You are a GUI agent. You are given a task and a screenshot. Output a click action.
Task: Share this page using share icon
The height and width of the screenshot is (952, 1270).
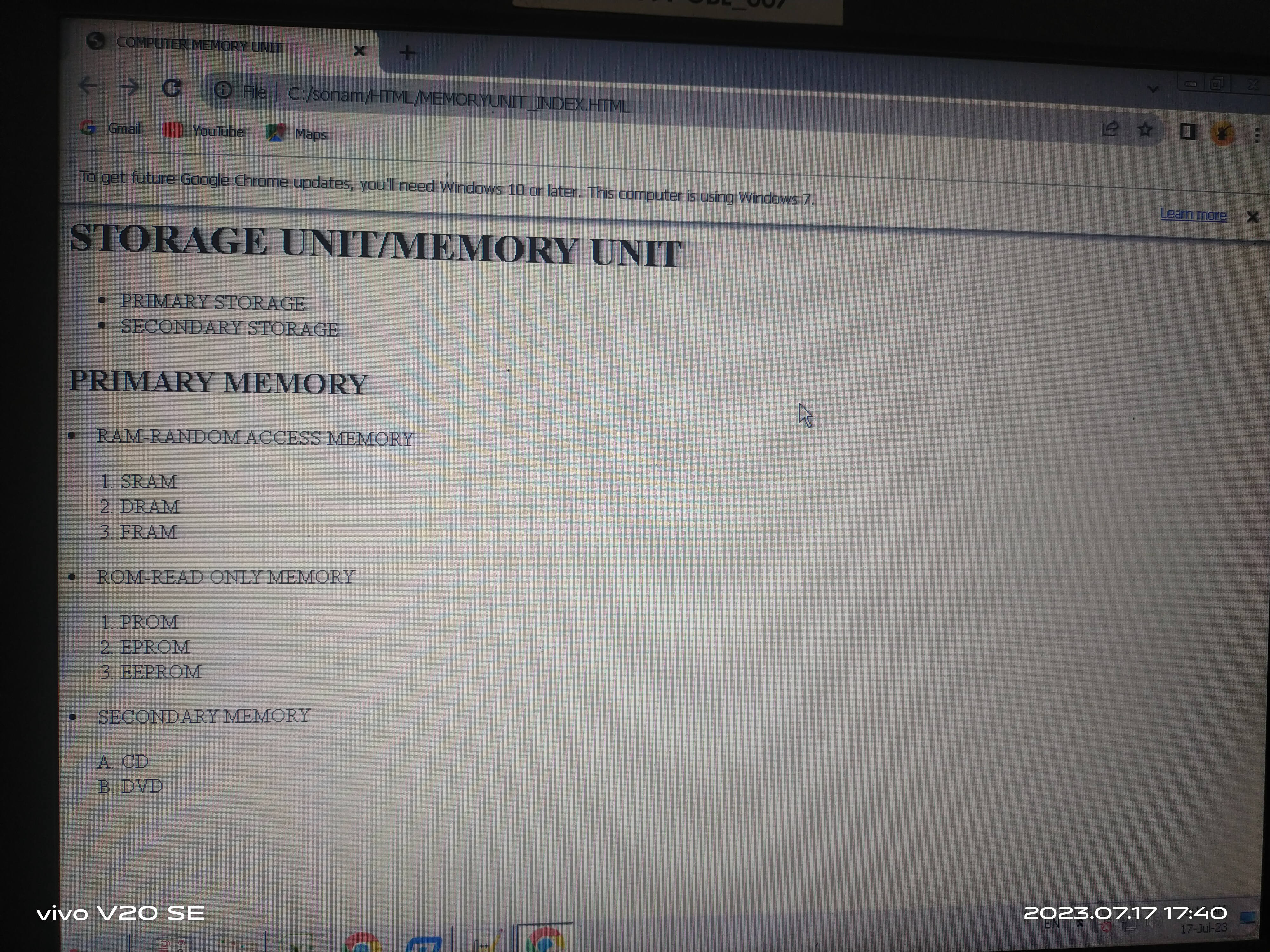(1110, 129)
